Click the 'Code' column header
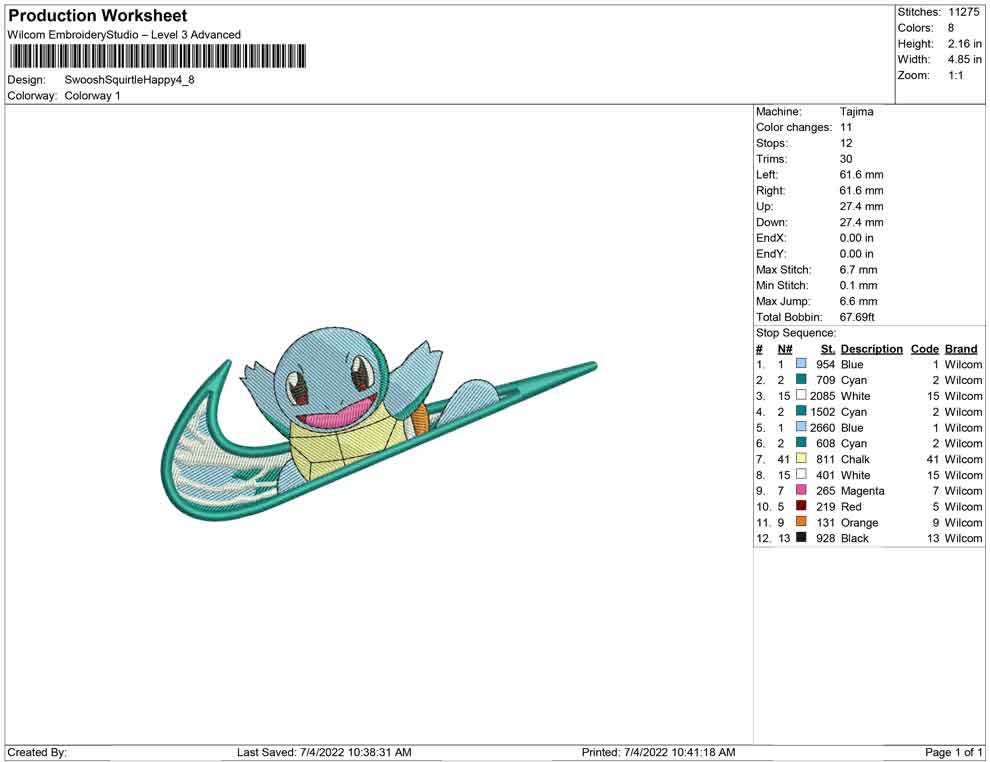Viewport: 990px width, 762px height. tap(924, 349)
